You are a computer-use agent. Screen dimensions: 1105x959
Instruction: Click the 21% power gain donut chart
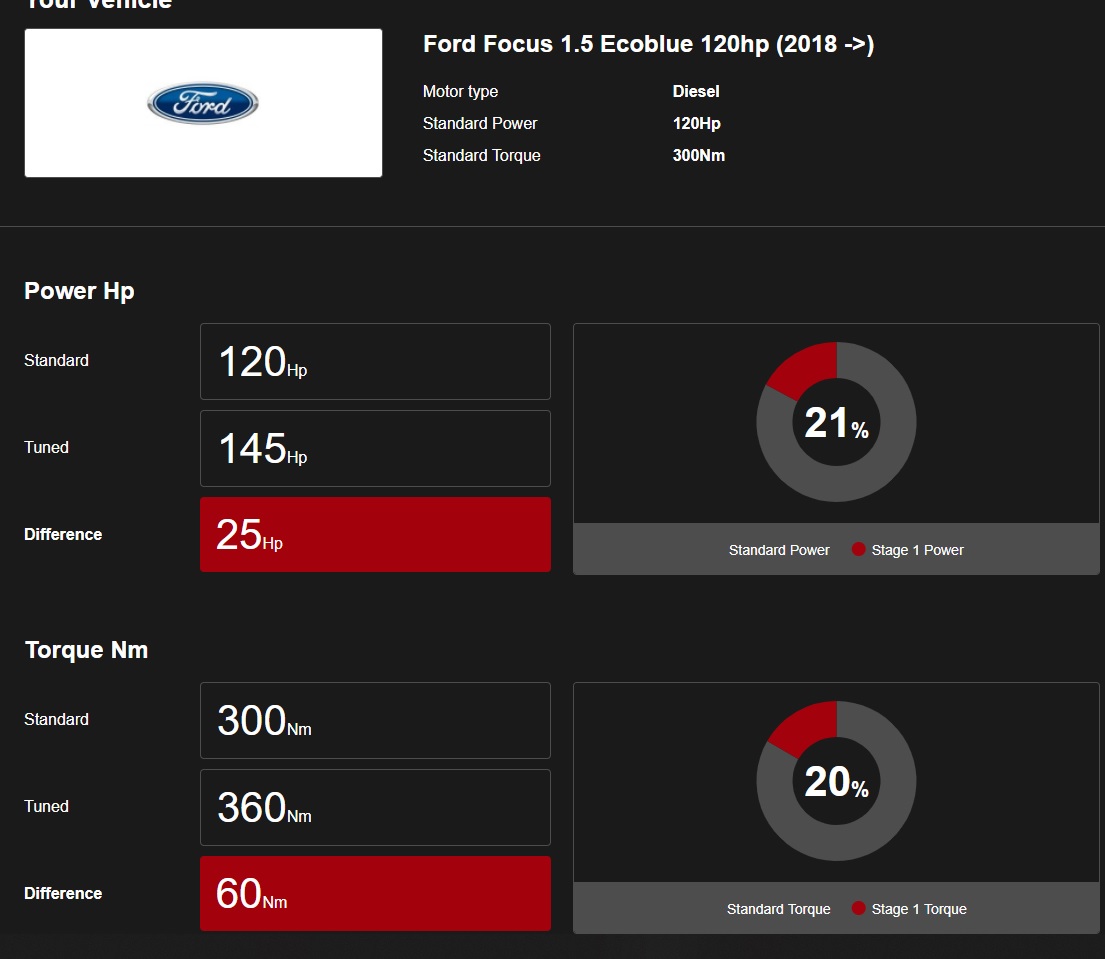pos(836,422)
